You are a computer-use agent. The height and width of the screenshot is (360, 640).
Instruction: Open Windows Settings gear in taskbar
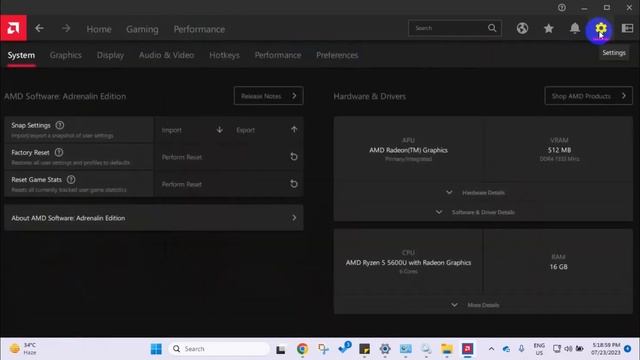pyautogui.click(x=385, y=349)
